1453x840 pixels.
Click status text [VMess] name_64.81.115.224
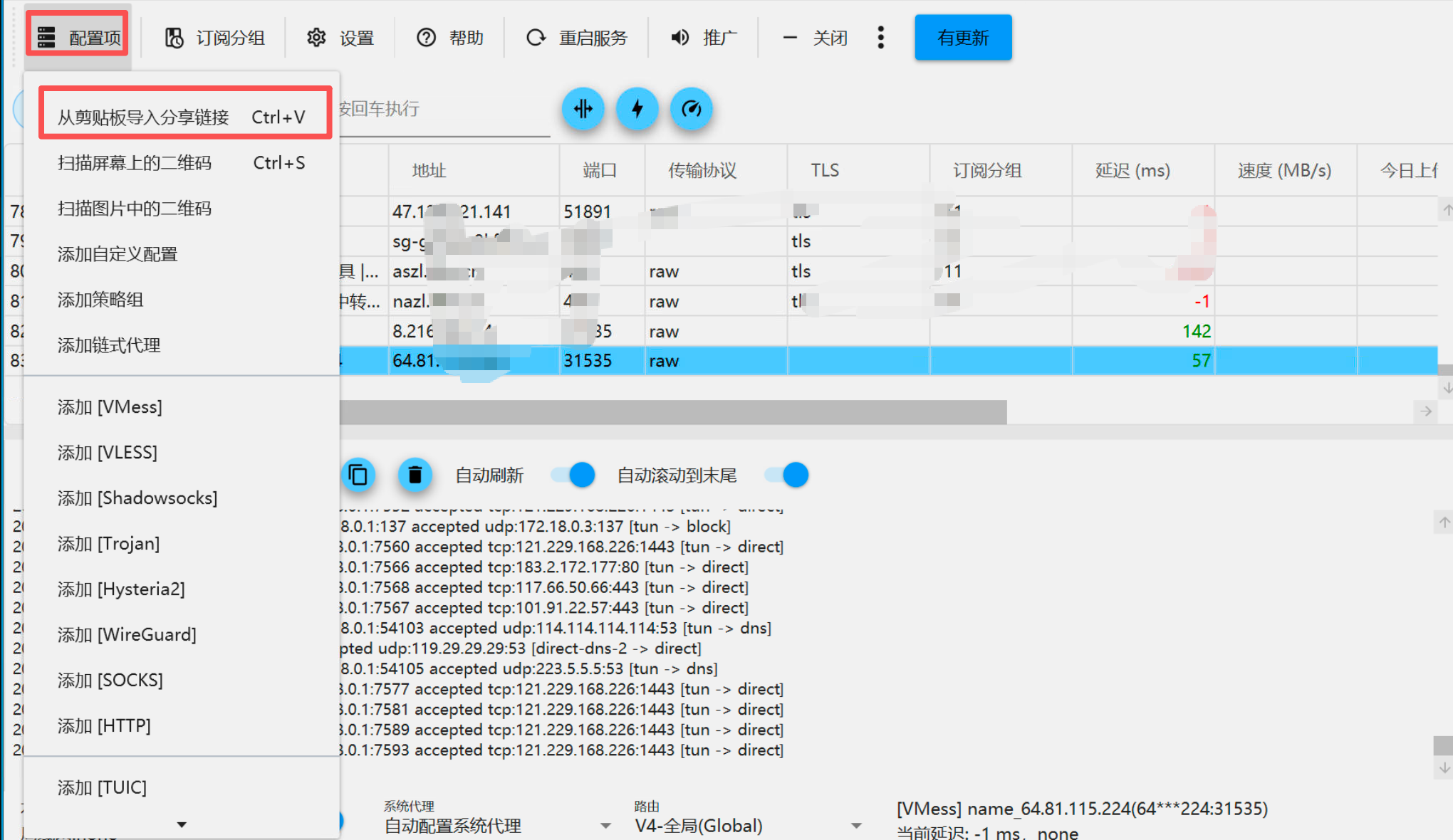[1082, 809]
